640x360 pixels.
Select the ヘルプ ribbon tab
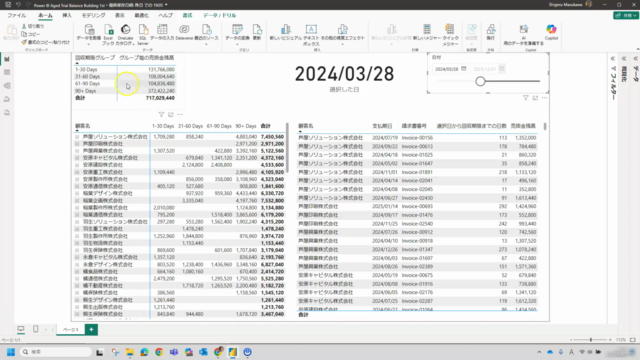[165, 16]
